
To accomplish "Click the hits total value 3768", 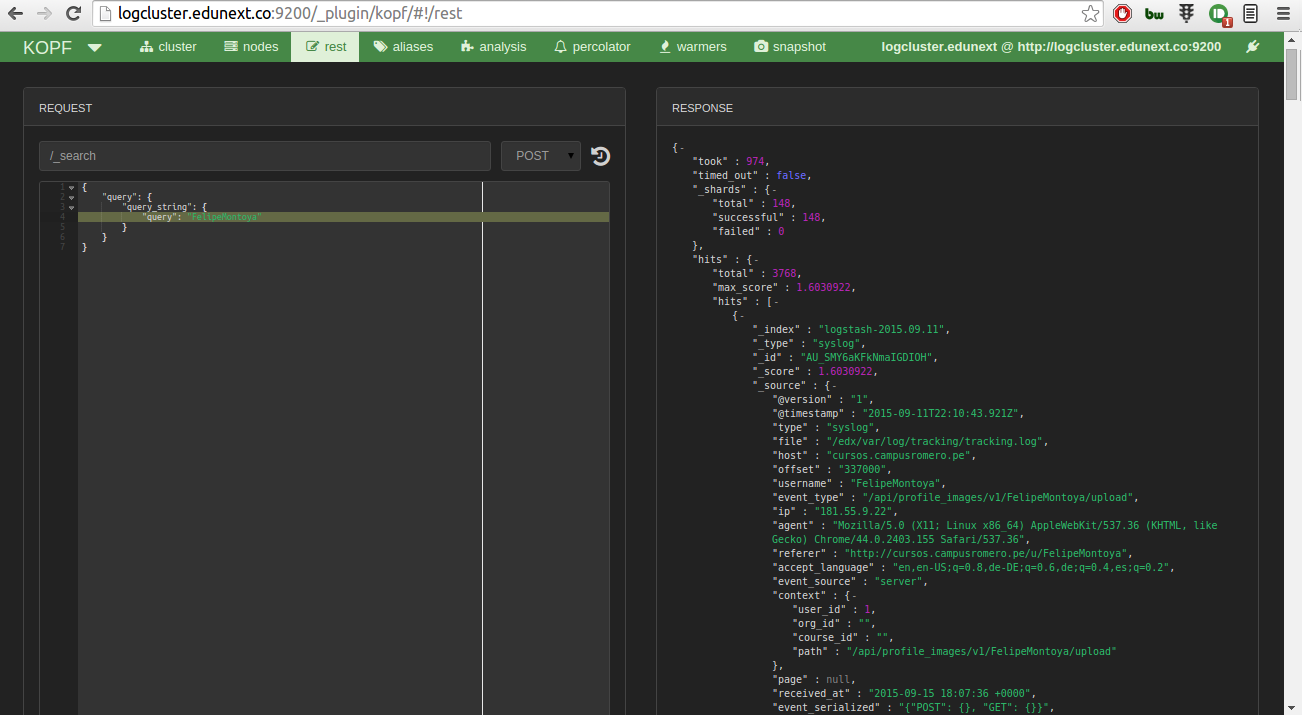I will tap(785, 273).
